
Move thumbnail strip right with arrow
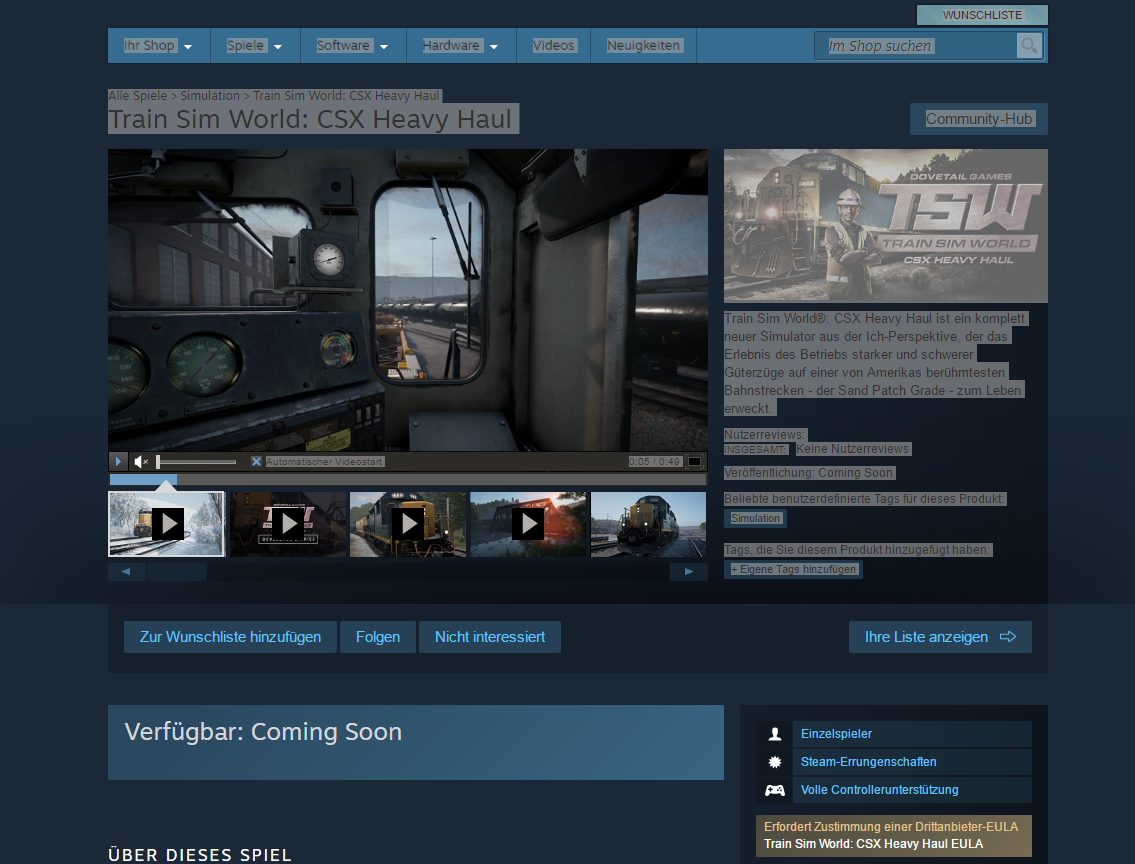point(688,572)
